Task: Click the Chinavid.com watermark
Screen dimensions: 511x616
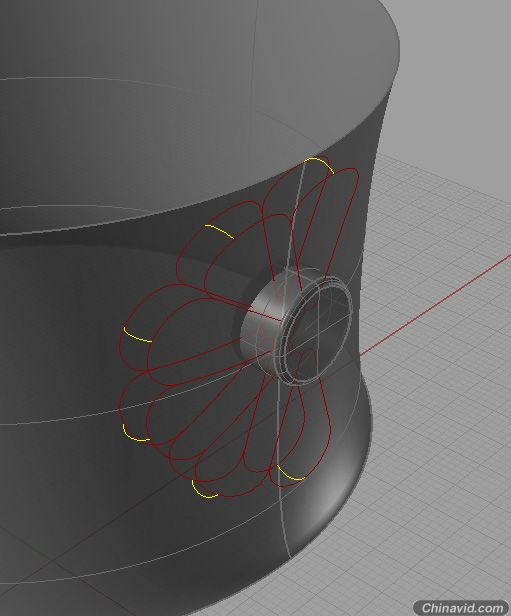Action: [x=462, y=607]
